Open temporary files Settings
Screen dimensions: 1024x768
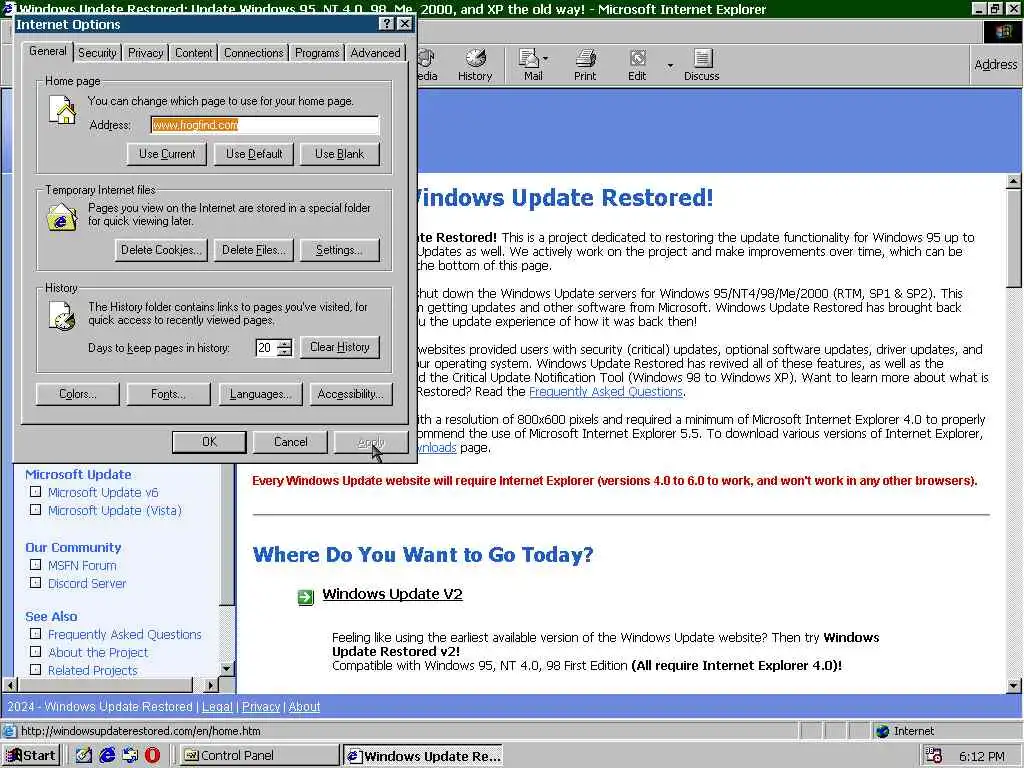click(x=339, y=250)
